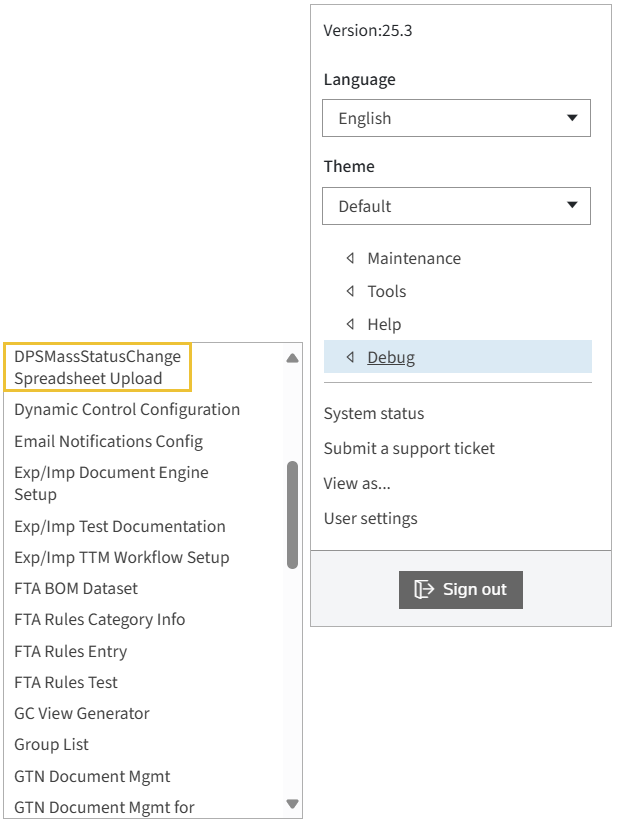The height and width of the screenshot is (821, 617).
Task: Open User settings
Action: (371, 518)
